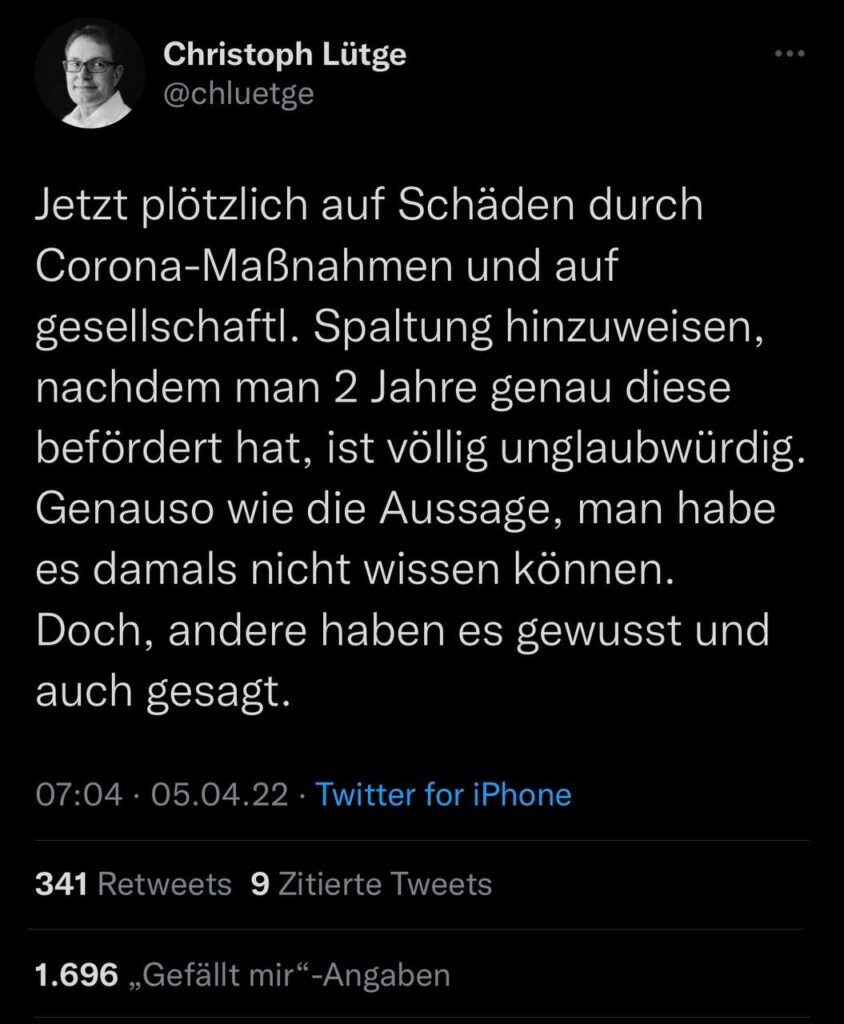The width and height of the screenshot is (844, 1024).
Task: Click Christoph Lütge's profile picture
Action: pos(89,78)
